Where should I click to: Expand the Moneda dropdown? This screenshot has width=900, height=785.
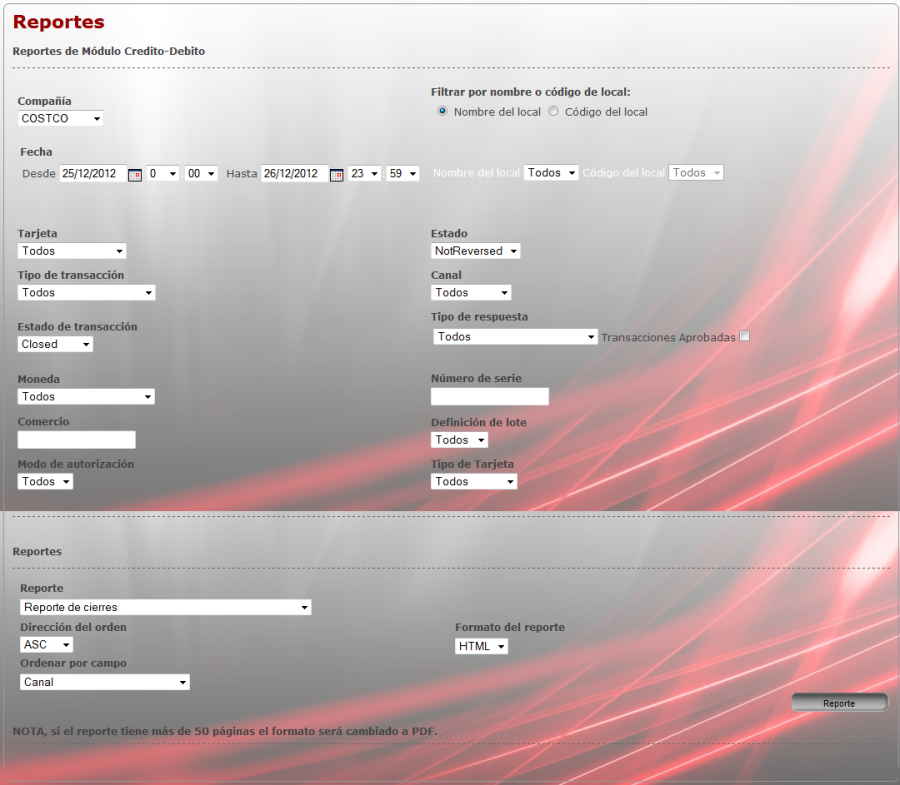tap(86, 397)
